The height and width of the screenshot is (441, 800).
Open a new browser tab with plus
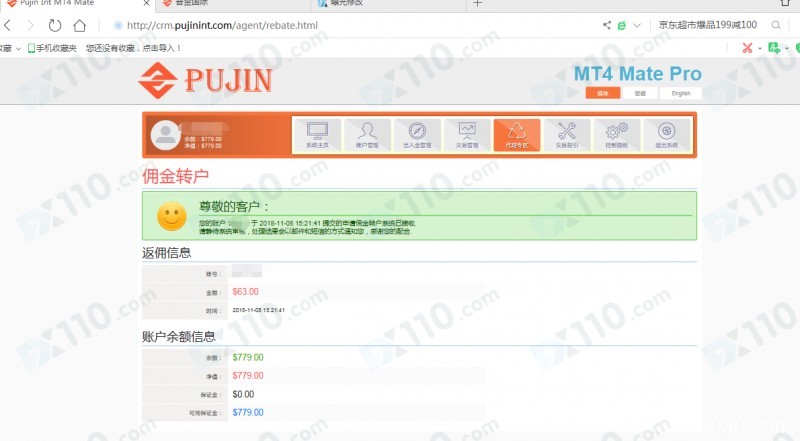pos(478,4)
